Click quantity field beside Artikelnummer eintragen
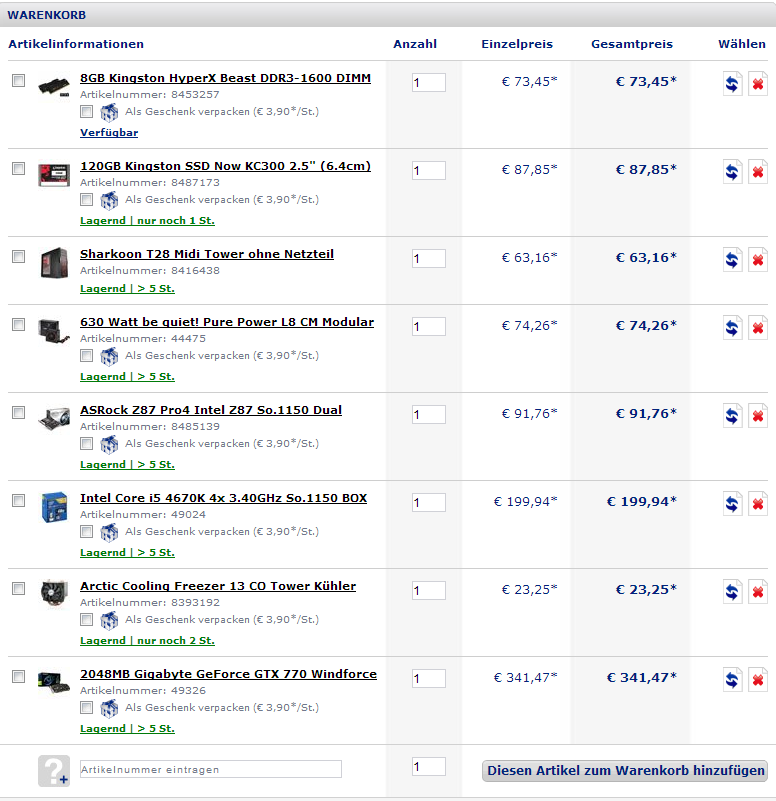The height and width of the screenshot is (801, 776). [429, 766]
